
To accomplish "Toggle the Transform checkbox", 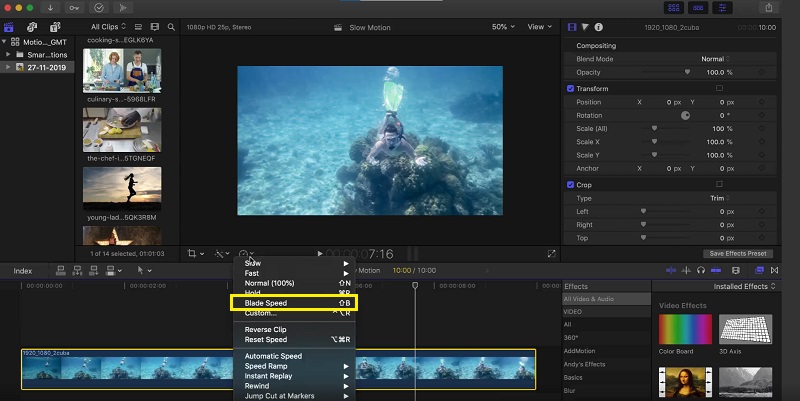I will pos(571,88).
